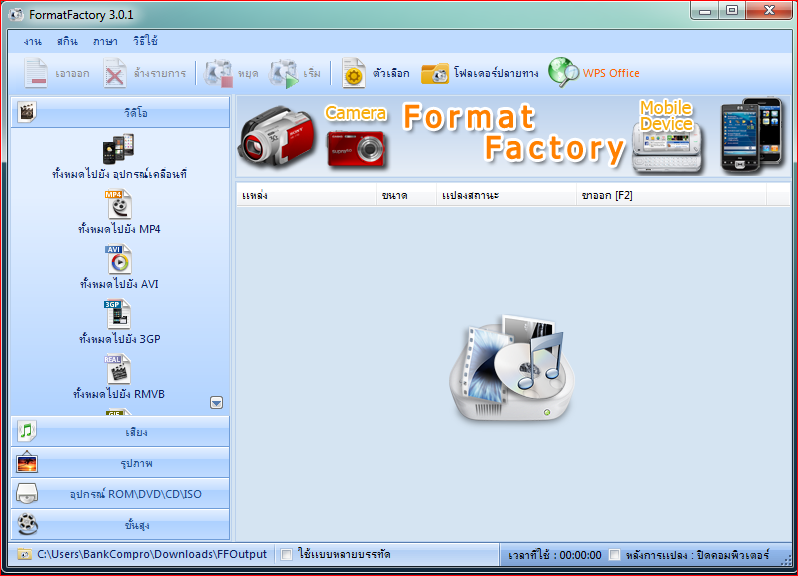This screenshot has width=798, height=576.
Task: Collapse the วิดีโอ video section
Action: pos(121,112)
